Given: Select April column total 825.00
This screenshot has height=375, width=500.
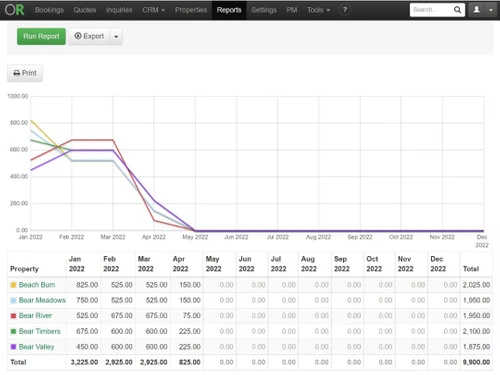Looking at the screenshot, I should (x=190, y=362).
